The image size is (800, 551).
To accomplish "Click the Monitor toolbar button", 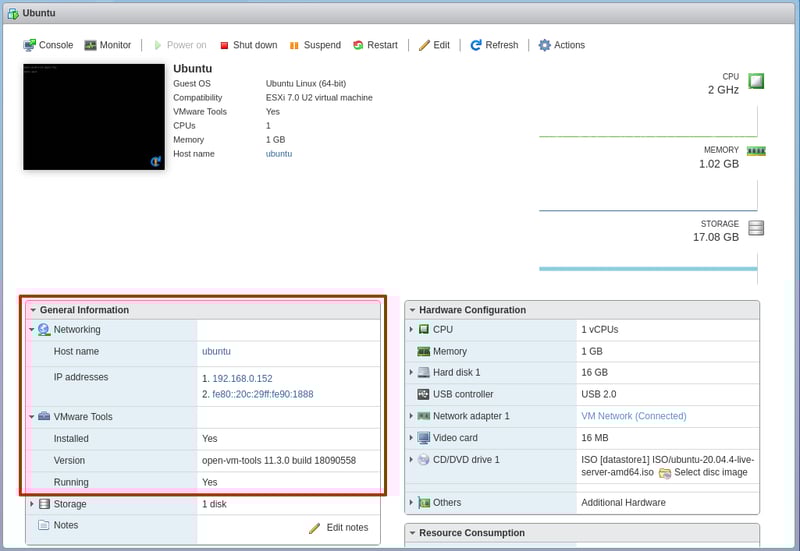I will 108,45.
